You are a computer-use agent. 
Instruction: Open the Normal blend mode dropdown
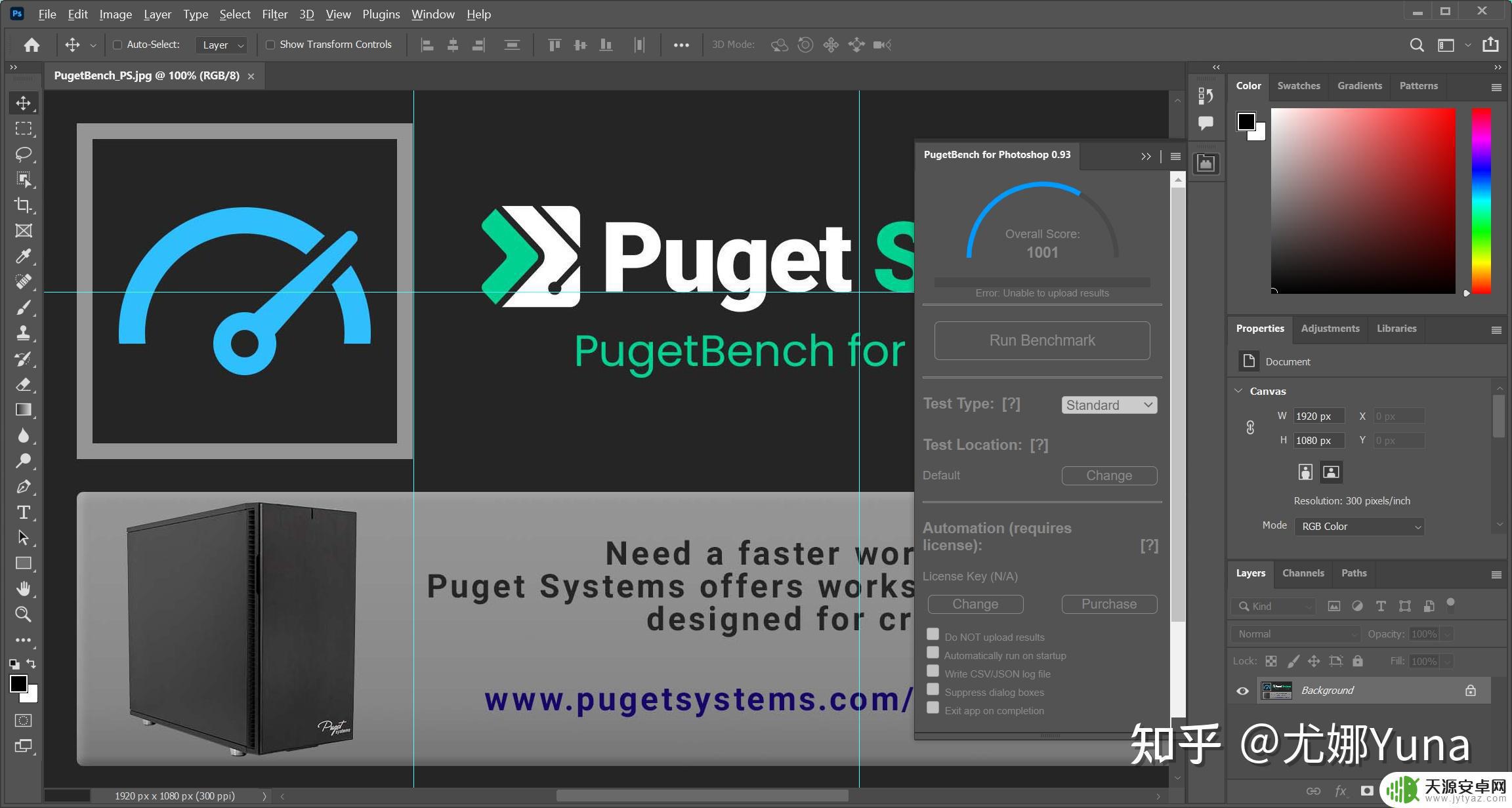pos(1295,634)
